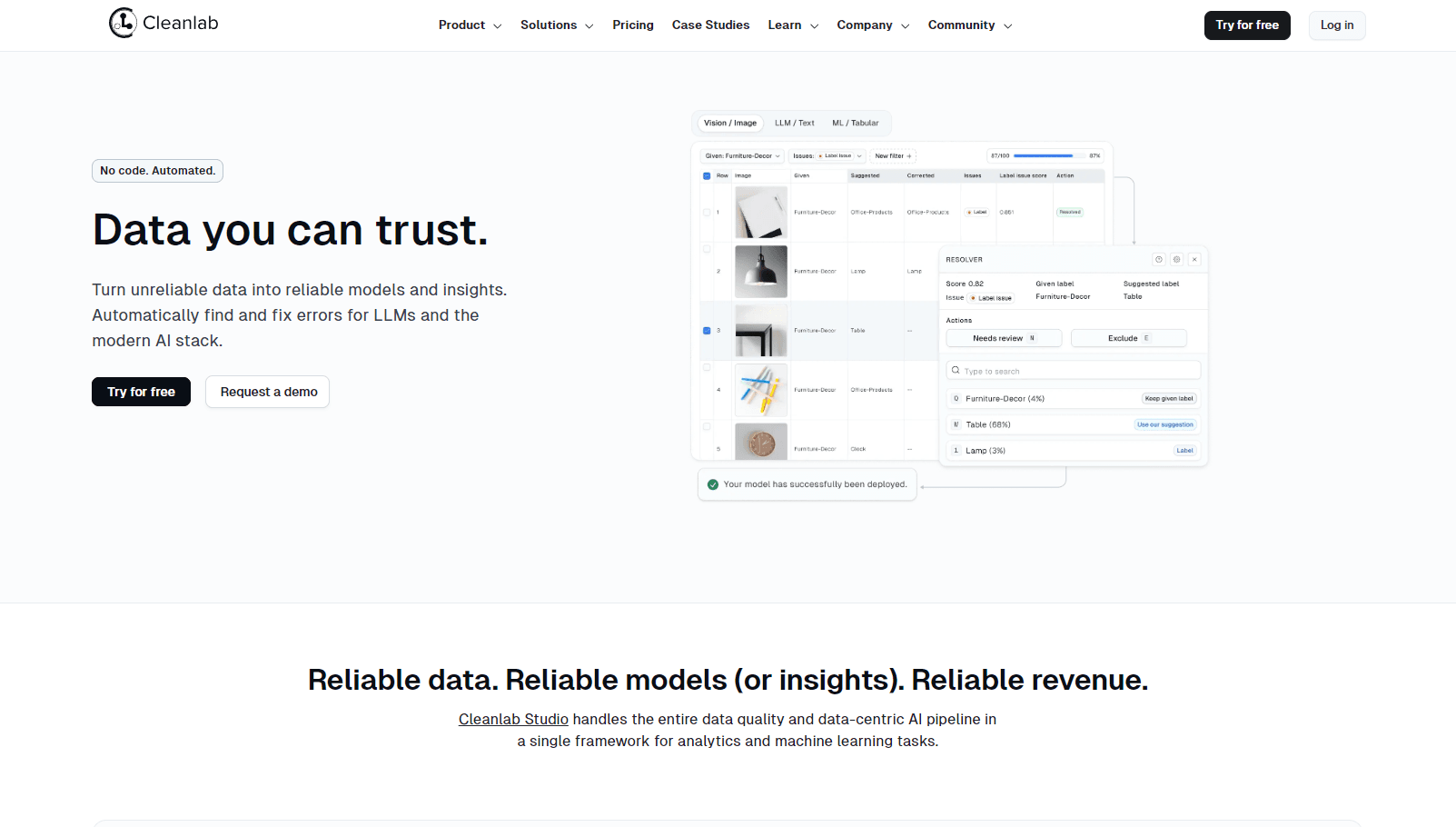
Task: Click the Exclude action button
Action: tap(1129, 338)
